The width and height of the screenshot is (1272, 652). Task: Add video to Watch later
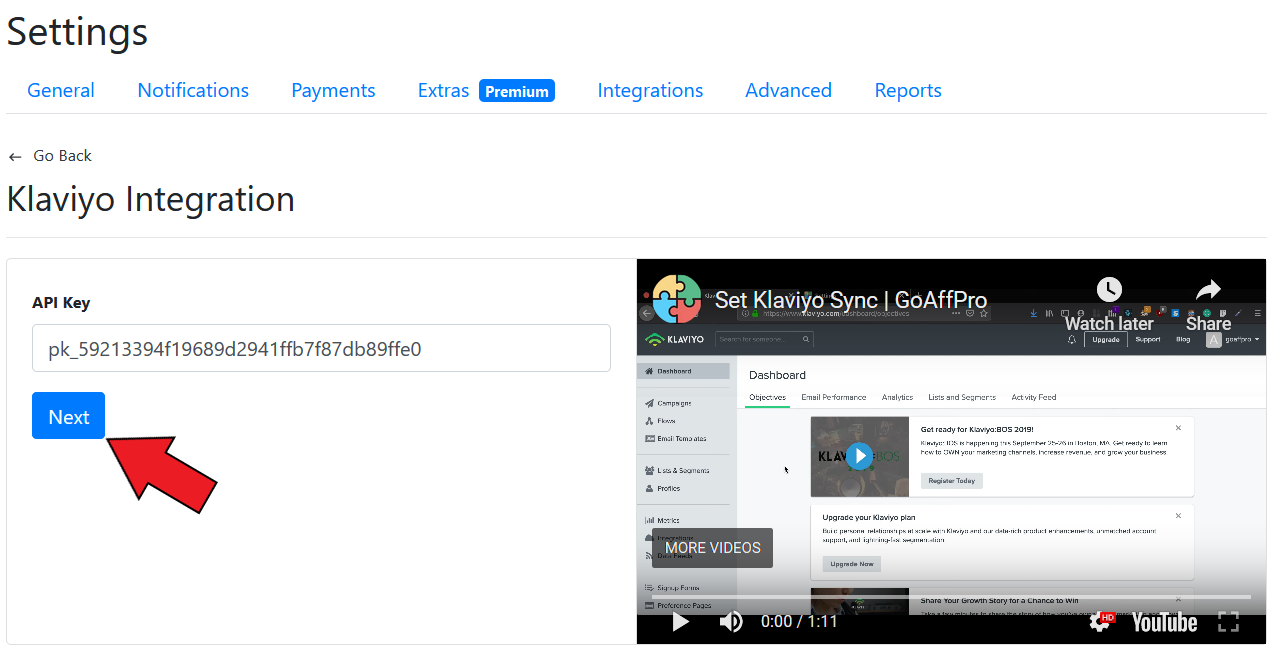coord(1109,305)
